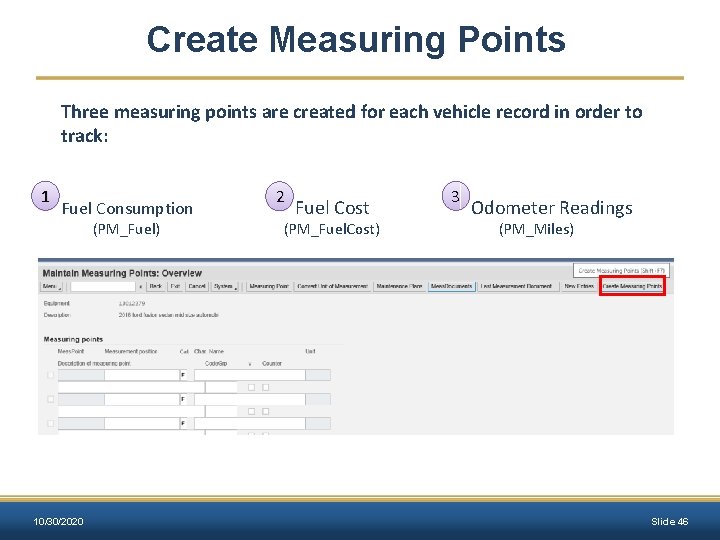
Task: Tick the first row's Counter checkbox
Action: [x=265, y=388]
